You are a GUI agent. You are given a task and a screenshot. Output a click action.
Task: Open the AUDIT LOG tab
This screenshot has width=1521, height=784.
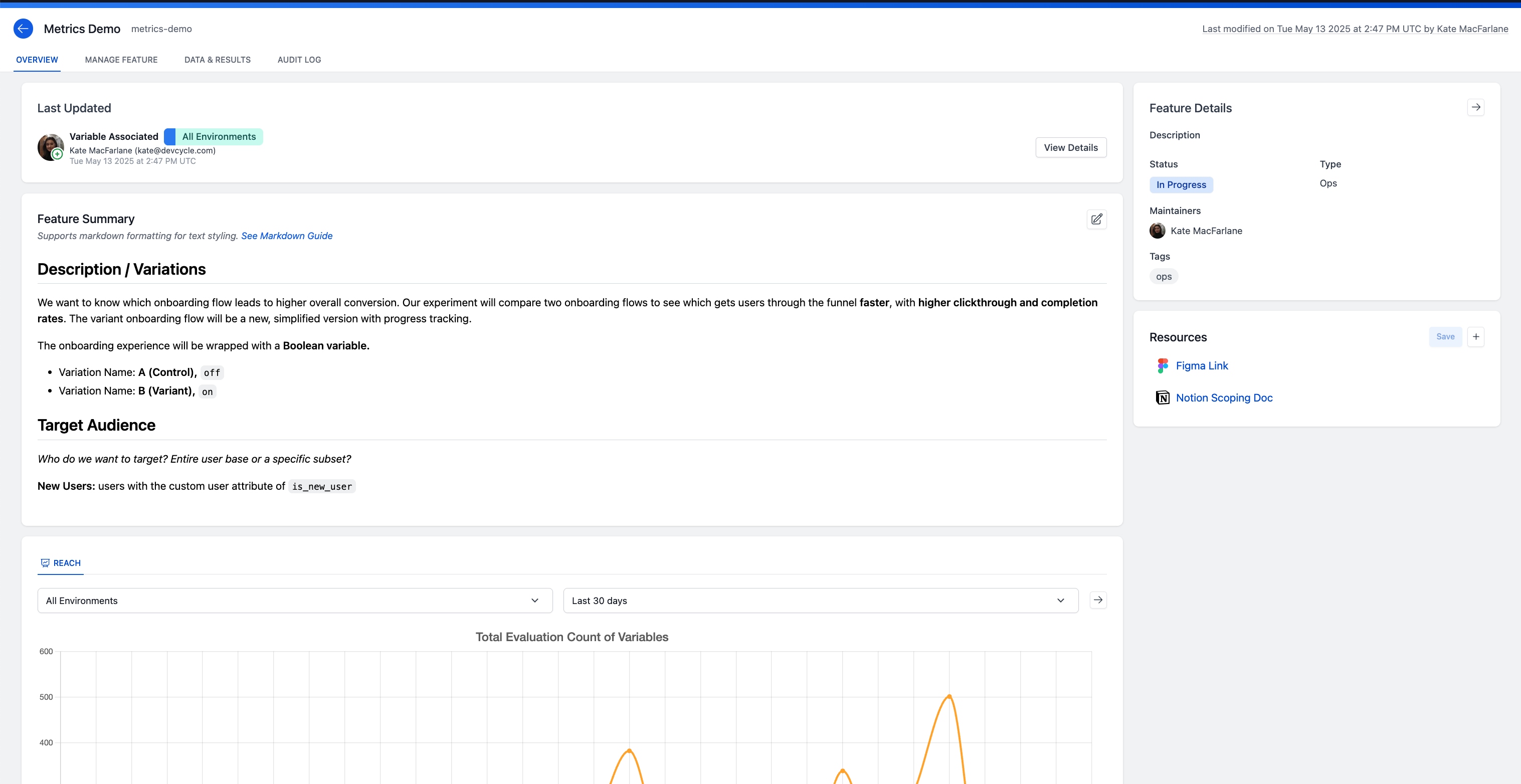click(x=299, y=59)
